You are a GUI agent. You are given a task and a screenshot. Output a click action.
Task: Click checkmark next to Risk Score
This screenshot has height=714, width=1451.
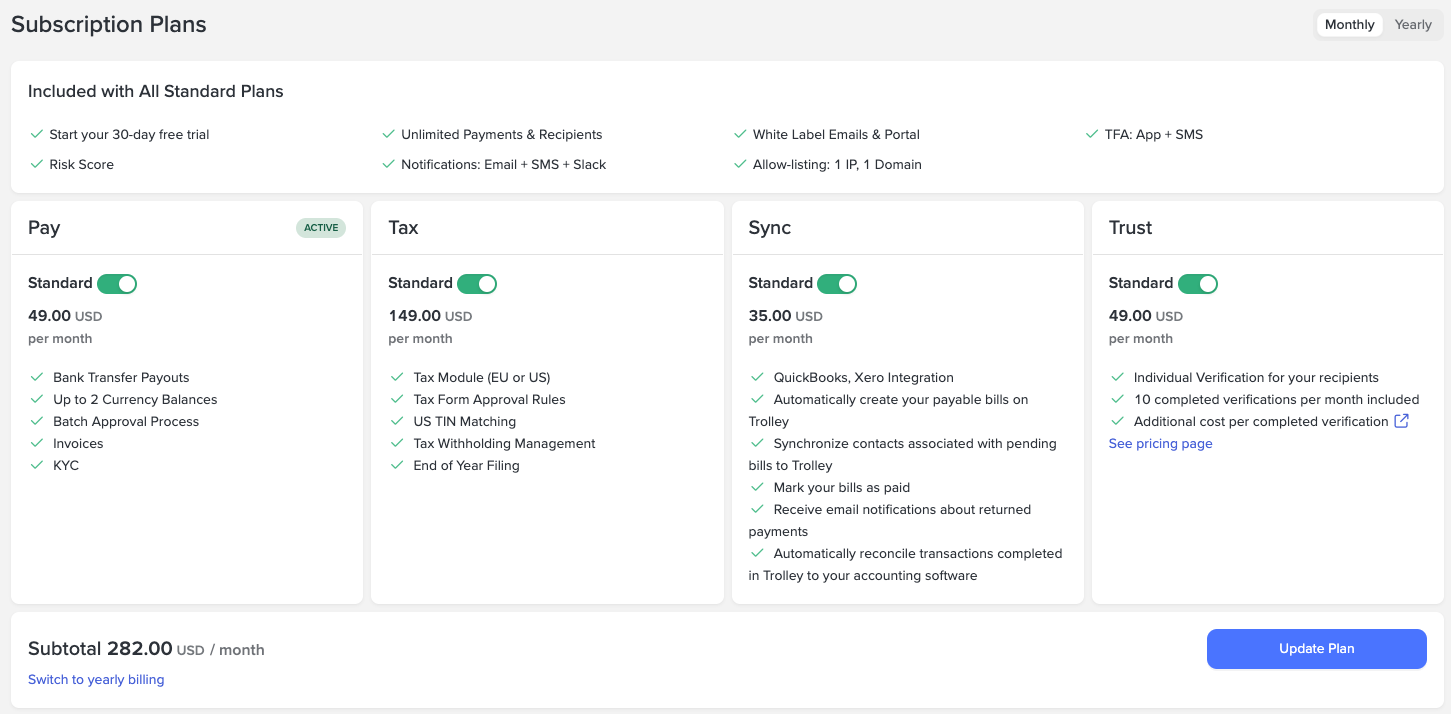coord(37,164)
